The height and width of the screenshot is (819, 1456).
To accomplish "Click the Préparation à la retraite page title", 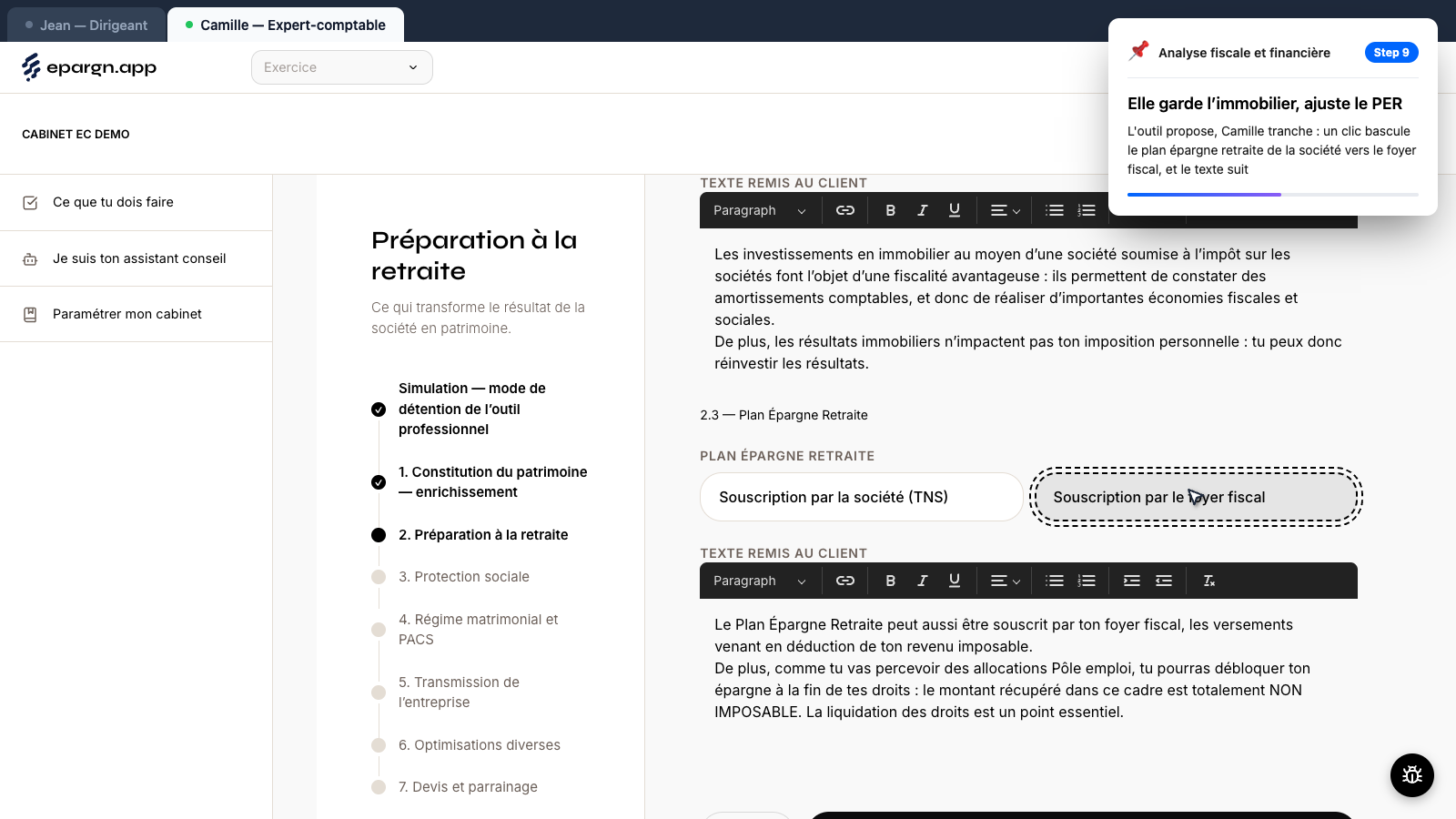I will pyautogui.click(x=474, y=256).
